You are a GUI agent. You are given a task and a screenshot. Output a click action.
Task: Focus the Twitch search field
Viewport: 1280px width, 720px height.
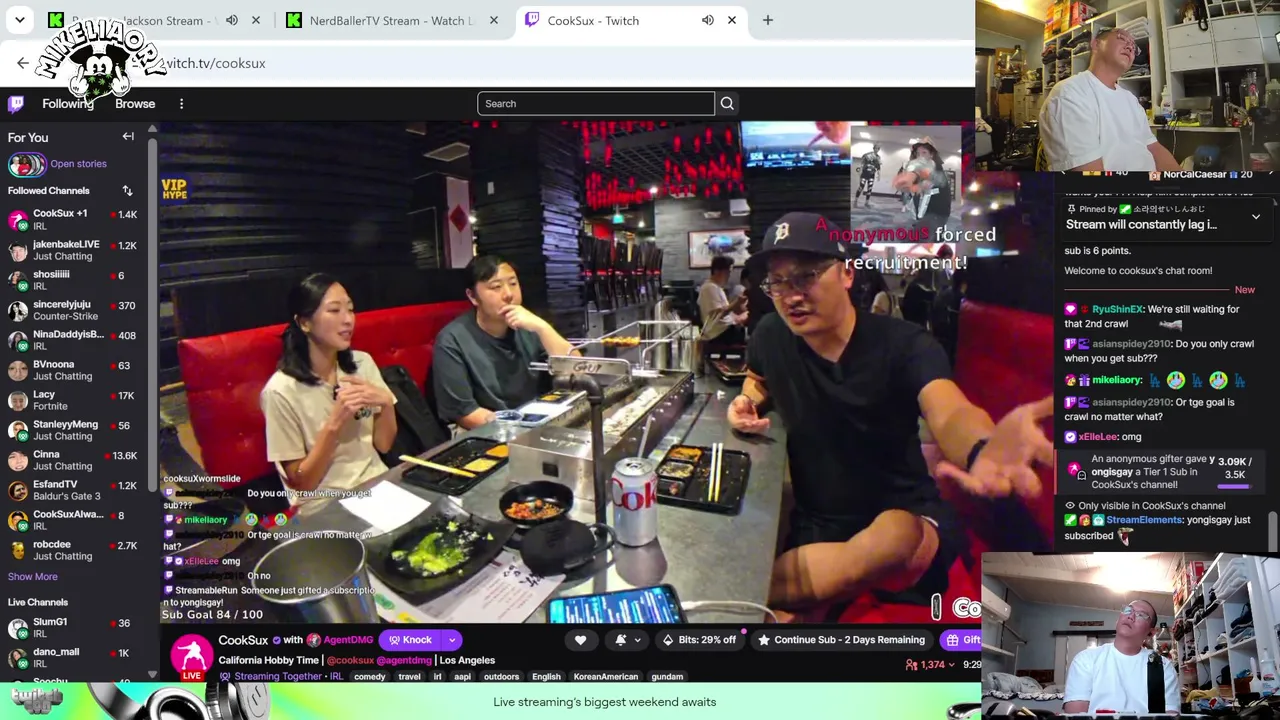pyautogui.click(x=596, y=104)
